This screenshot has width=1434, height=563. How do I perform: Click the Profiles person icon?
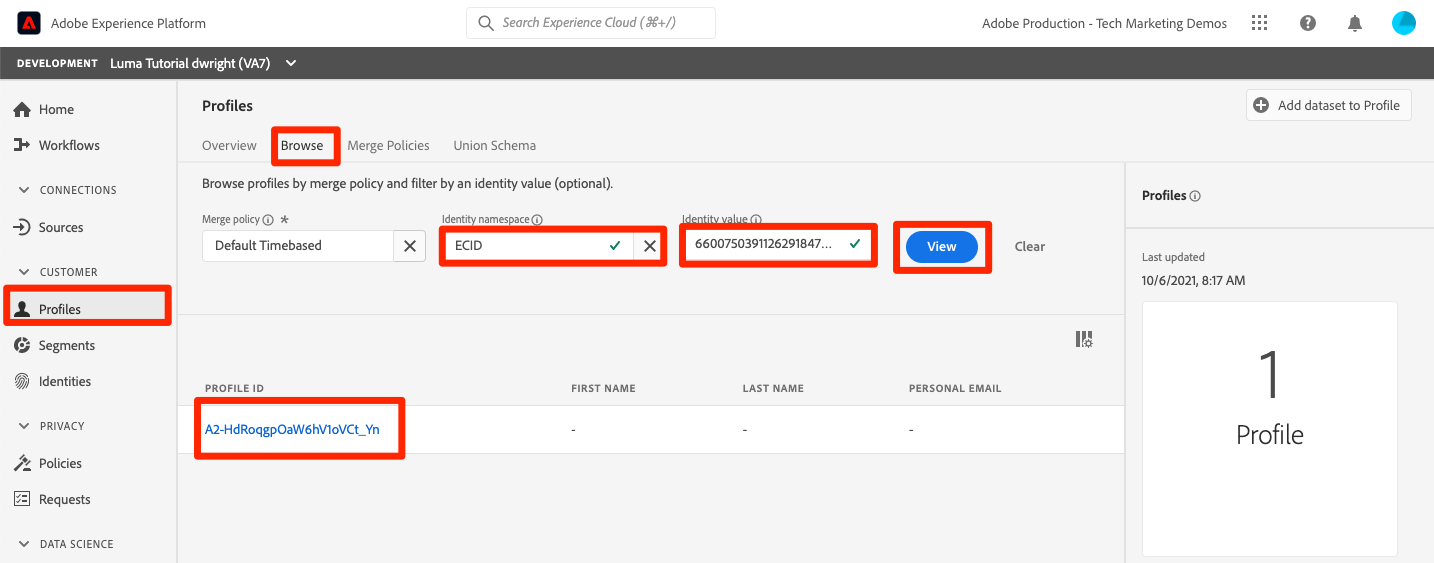click(22, 309)
